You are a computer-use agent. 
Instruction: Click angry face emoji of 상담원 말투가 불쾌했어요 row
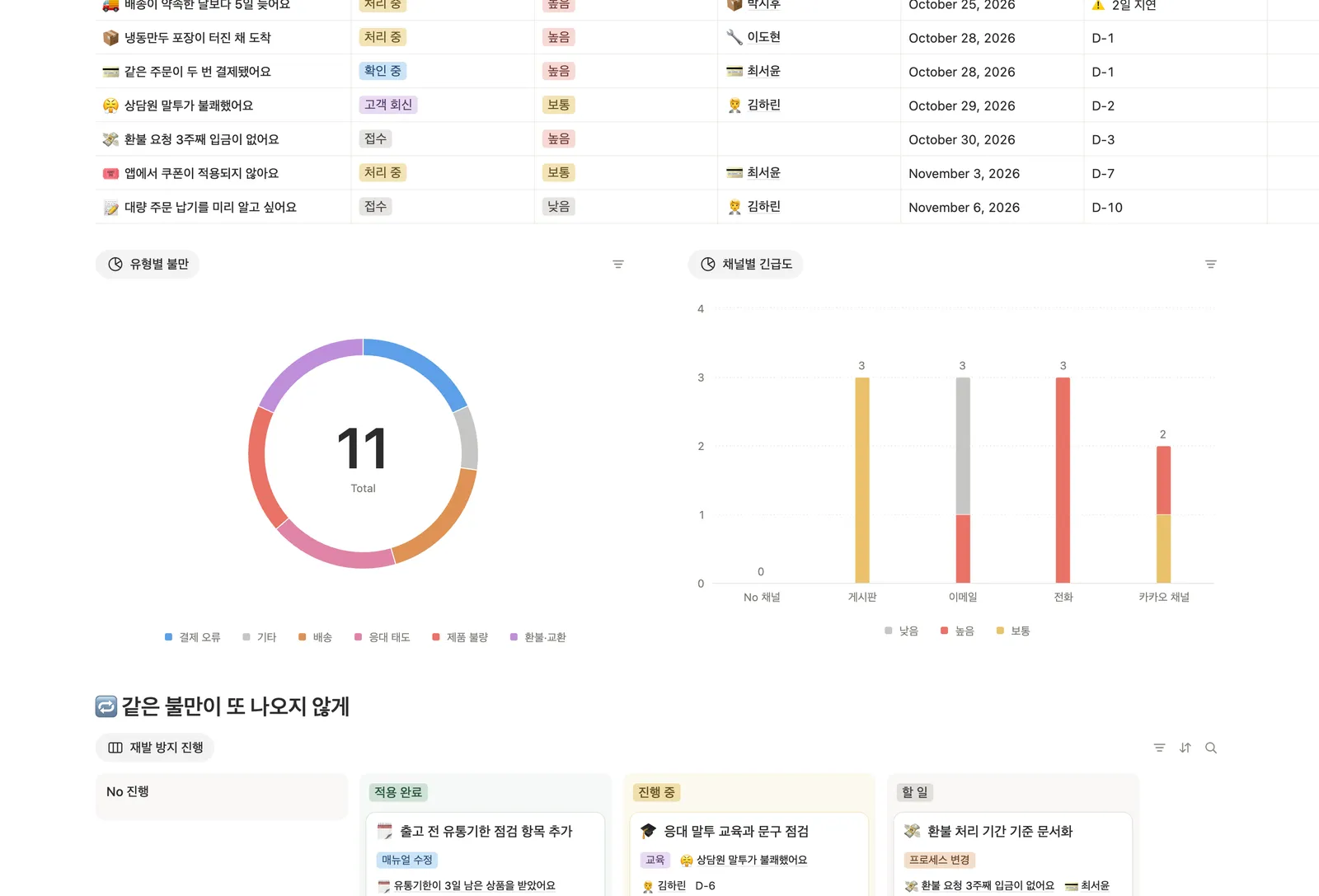pyautogui.click(x=110, y=106)
